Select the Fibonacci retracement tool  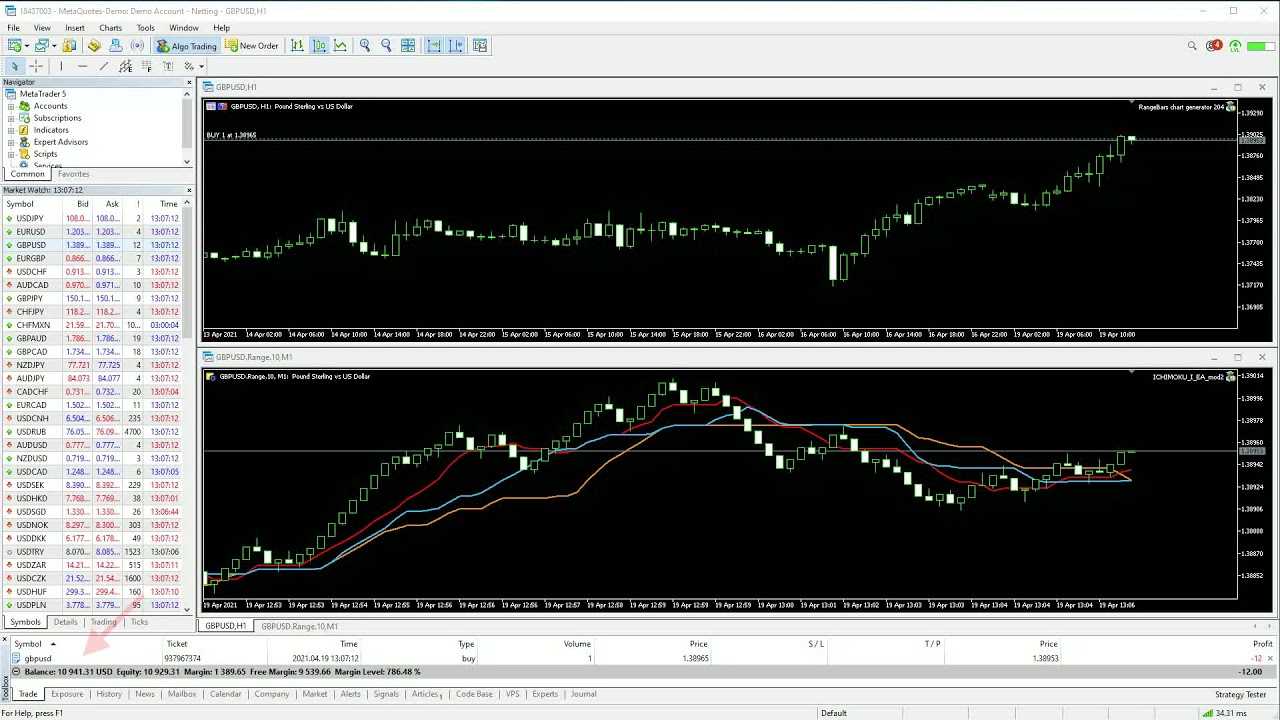tap(147, 66)
